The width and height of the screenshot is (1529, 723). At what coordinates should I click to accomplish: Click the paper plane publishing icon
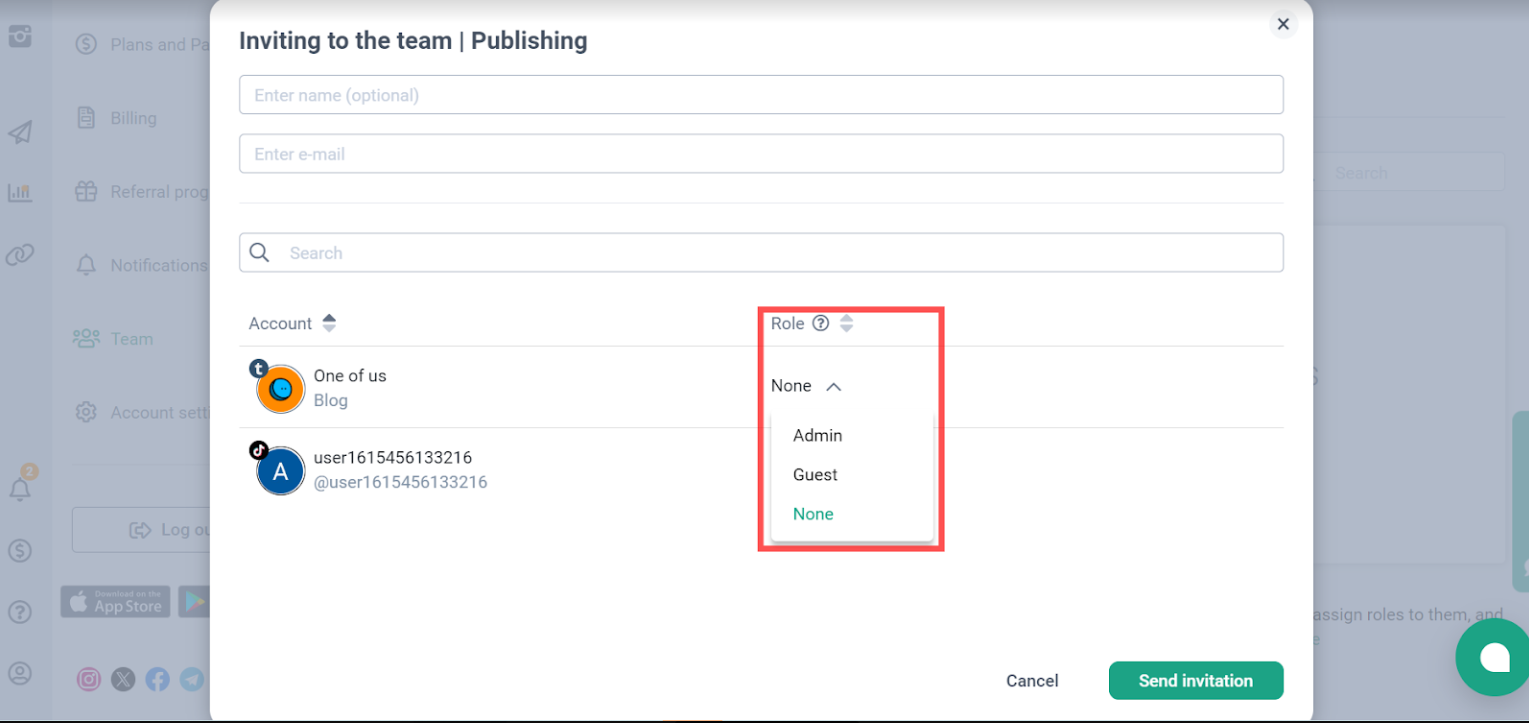click(x=20, y=132)
